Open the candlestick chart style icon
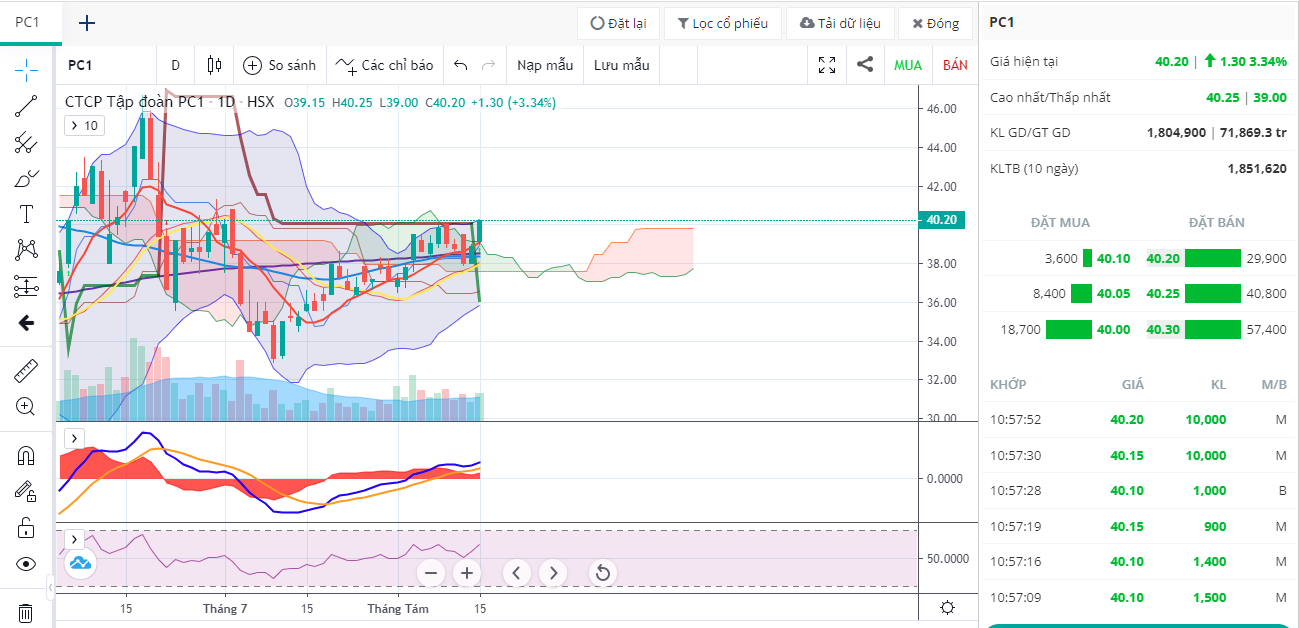Viewport: 1299px width, 628px height. tap(213, 65)
